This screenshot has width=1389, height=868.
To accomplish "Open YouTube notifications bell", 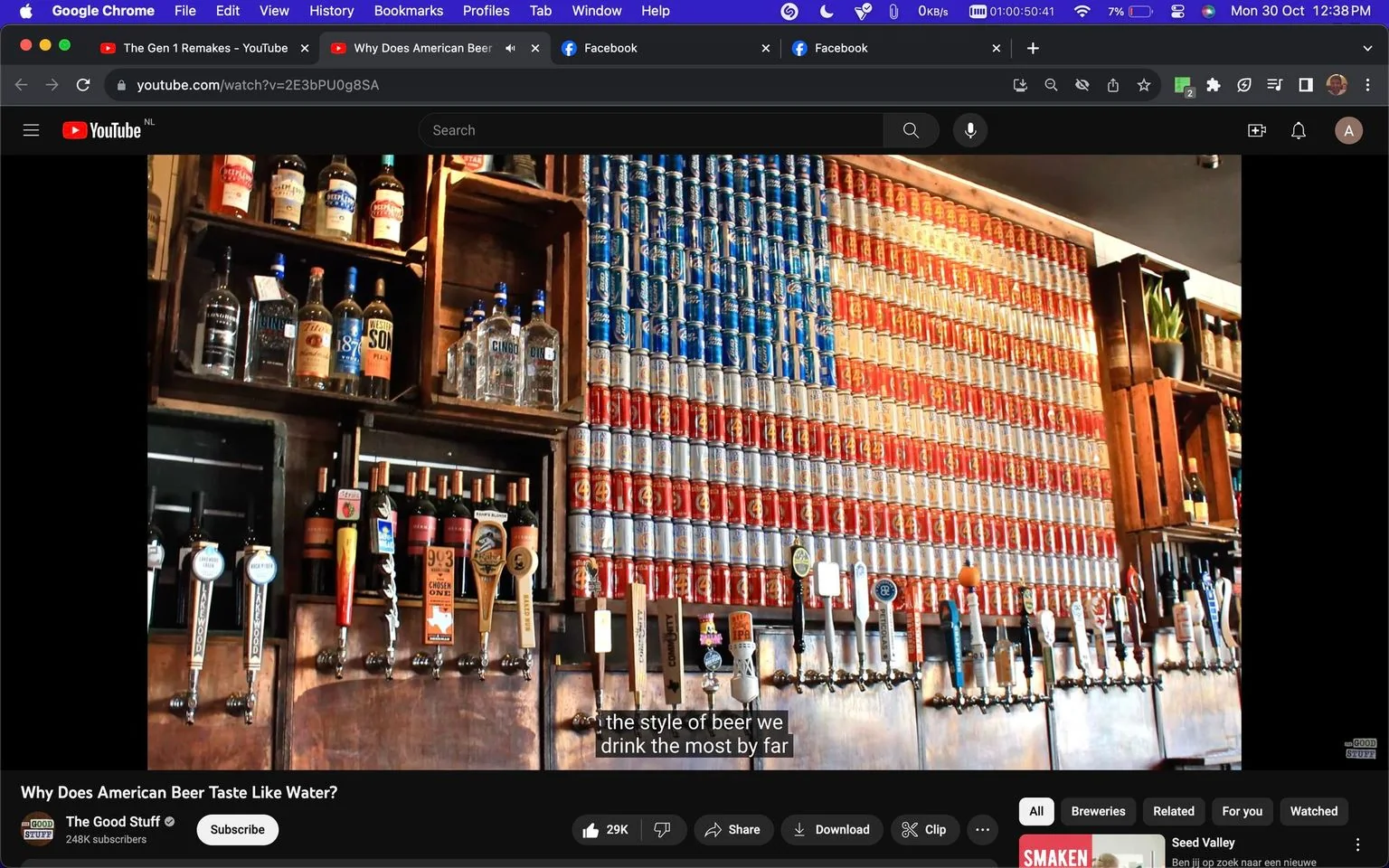I will tap(1299, 130).
